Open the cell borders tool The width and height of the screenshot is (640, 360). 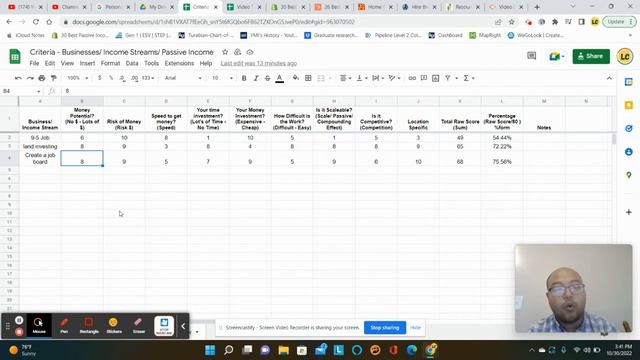pyautogui.click(x=308, y=78)
